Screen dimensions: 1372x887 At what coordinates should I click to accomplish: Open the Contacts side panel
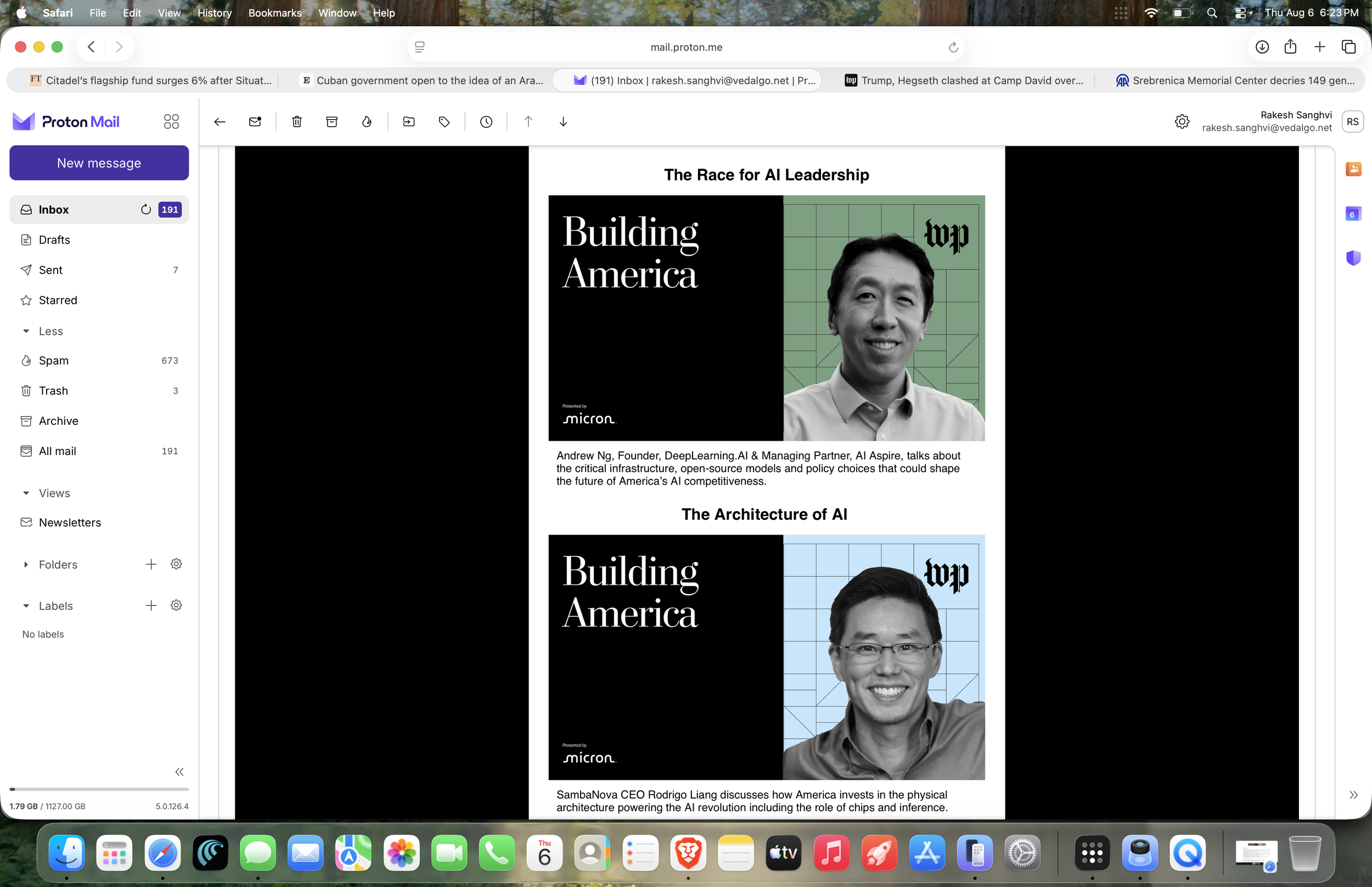tap(1353, 169)
